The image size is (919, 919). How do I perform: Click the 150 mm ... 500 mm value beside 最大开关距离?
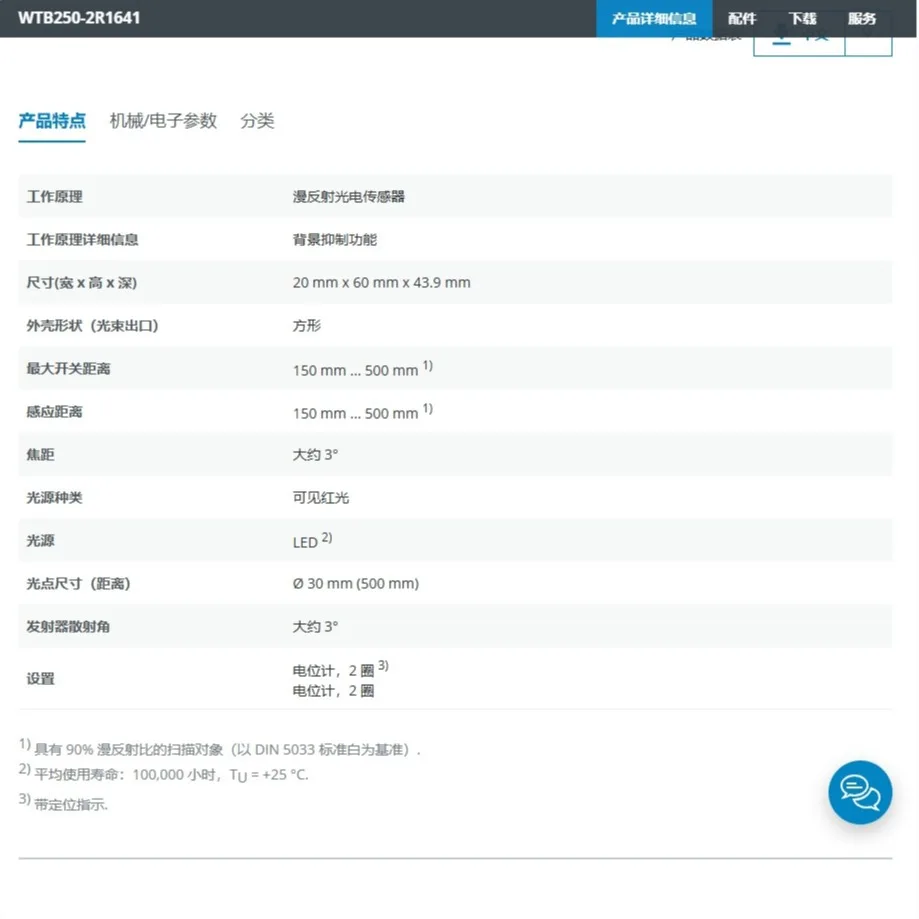363,369
